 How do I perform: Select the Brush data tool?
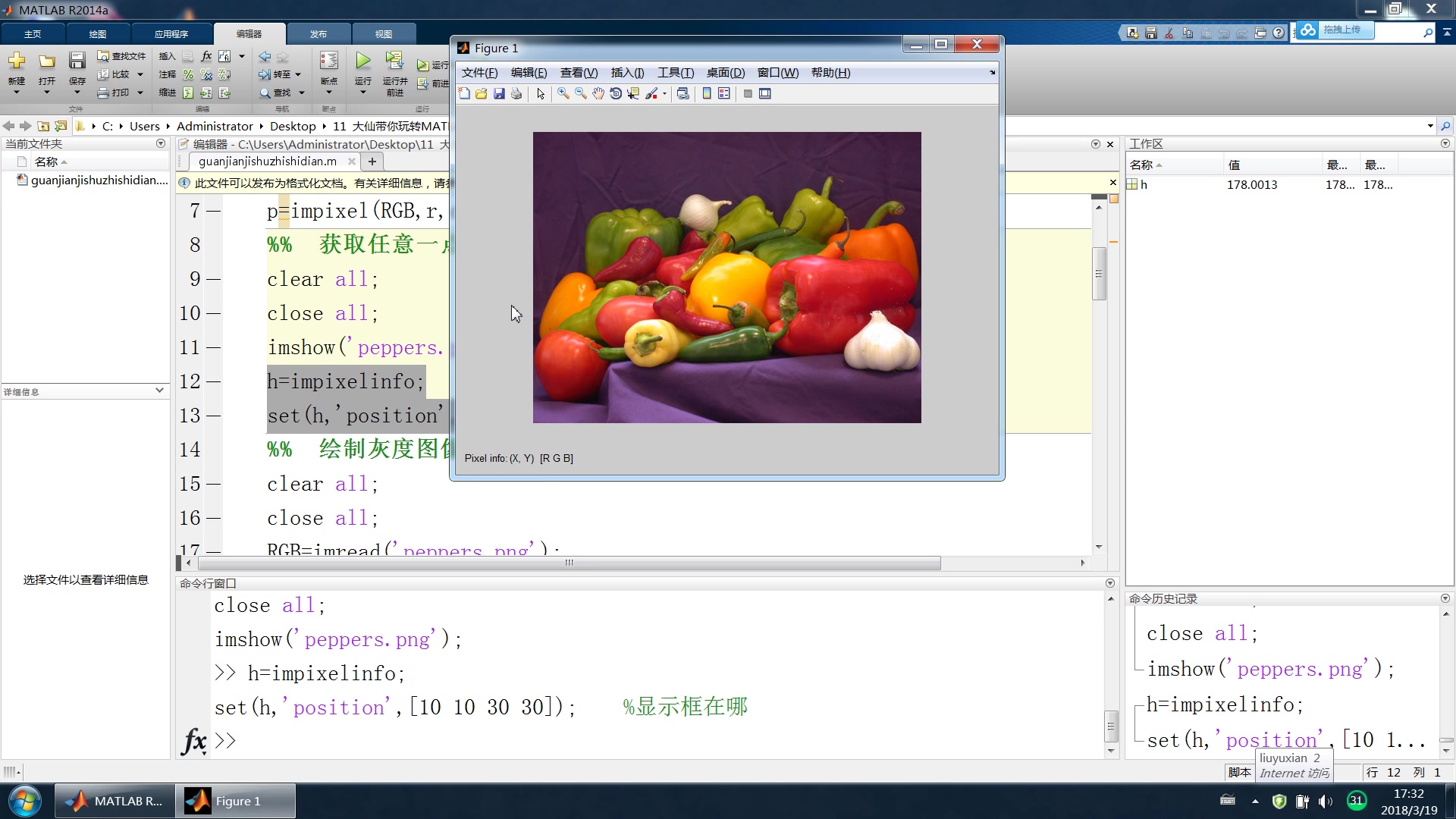click(651, 93)
